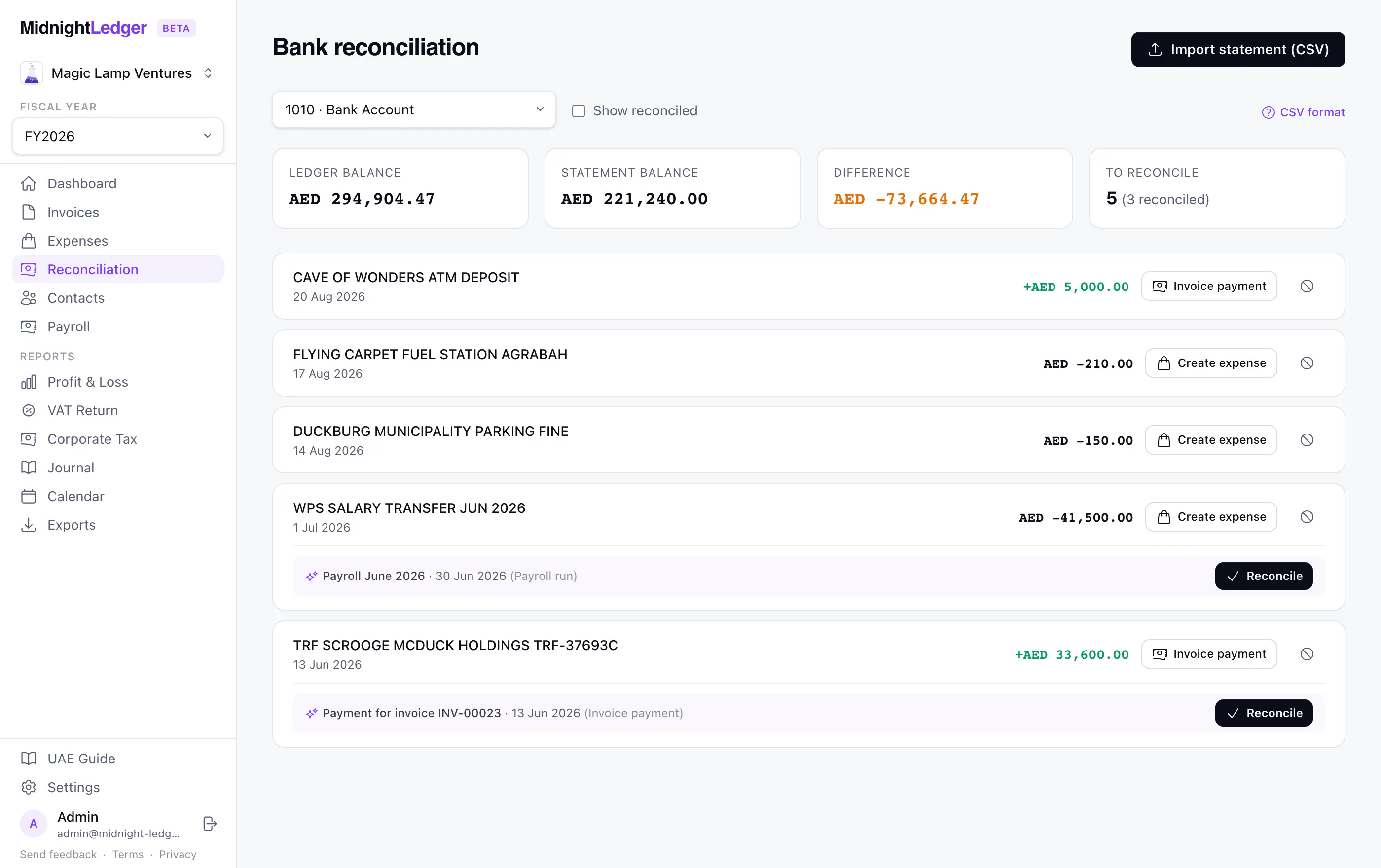Viewport: 1381px width, 868px height.
Task: Ignore the TRF Scrooge McDuck Holdings transaction
Action: (1307, 653)
